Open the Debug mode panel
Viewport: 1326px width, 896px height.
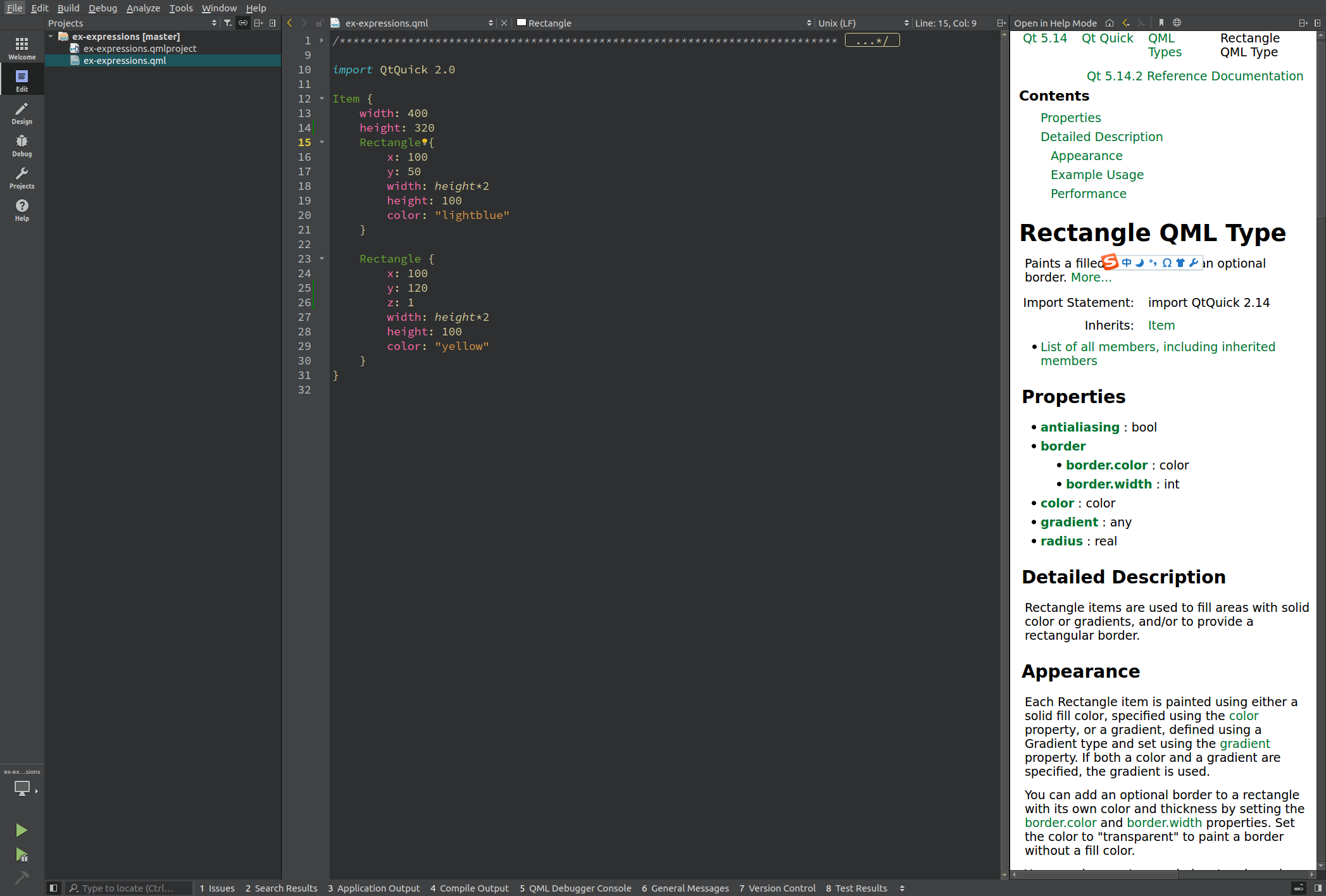coord(22,146)
